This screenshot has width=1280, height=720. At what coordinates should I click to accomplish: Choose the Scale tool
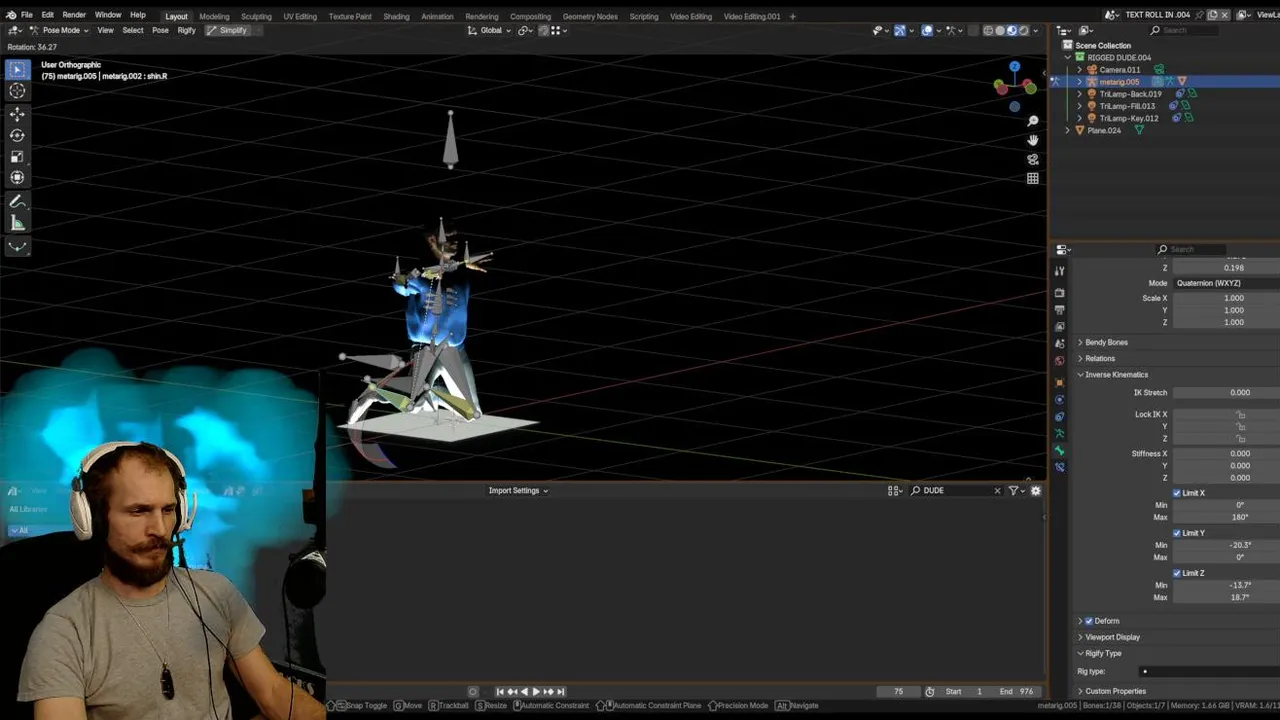(x=17, y=157)
